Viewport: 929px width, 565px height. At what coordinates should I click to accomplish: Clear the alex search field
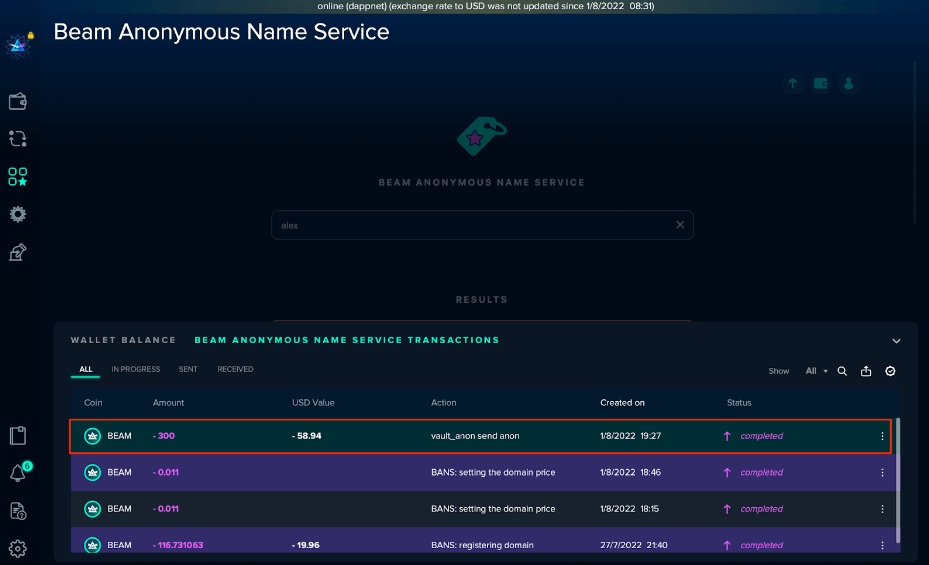coord(680,225)
